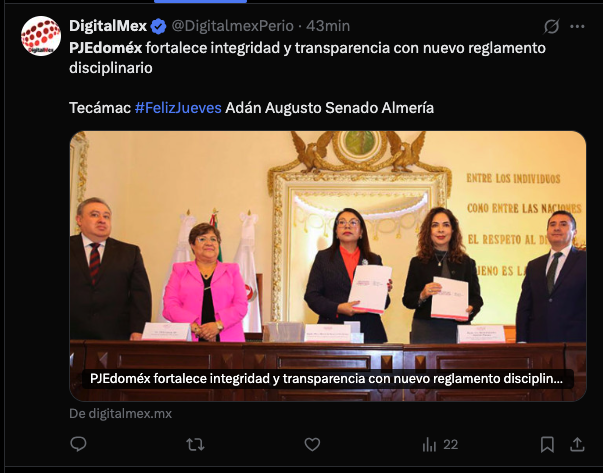The width and height of the screenshot is (603, 473).
Task: Repost this tweet using retweet icon
Action: [195, 445]
